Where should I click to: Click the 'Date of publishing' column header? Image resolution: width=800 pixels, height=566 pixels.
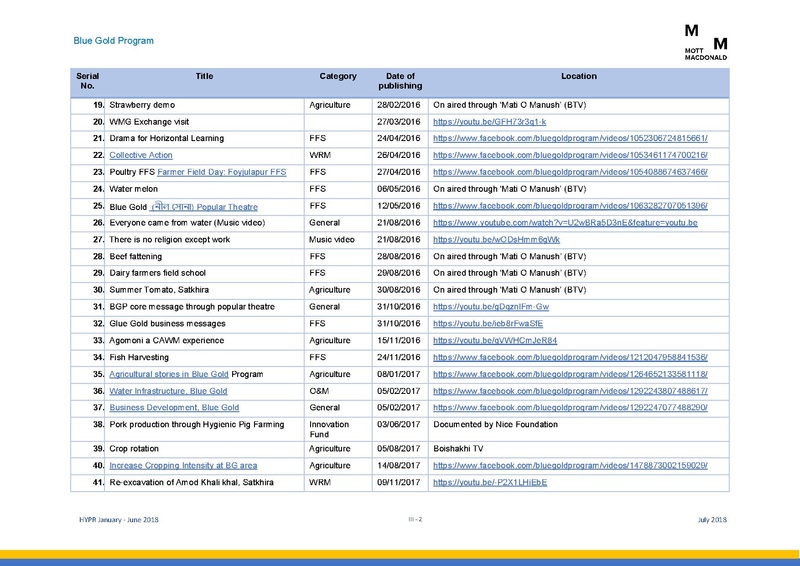click(x=400, y=81)
